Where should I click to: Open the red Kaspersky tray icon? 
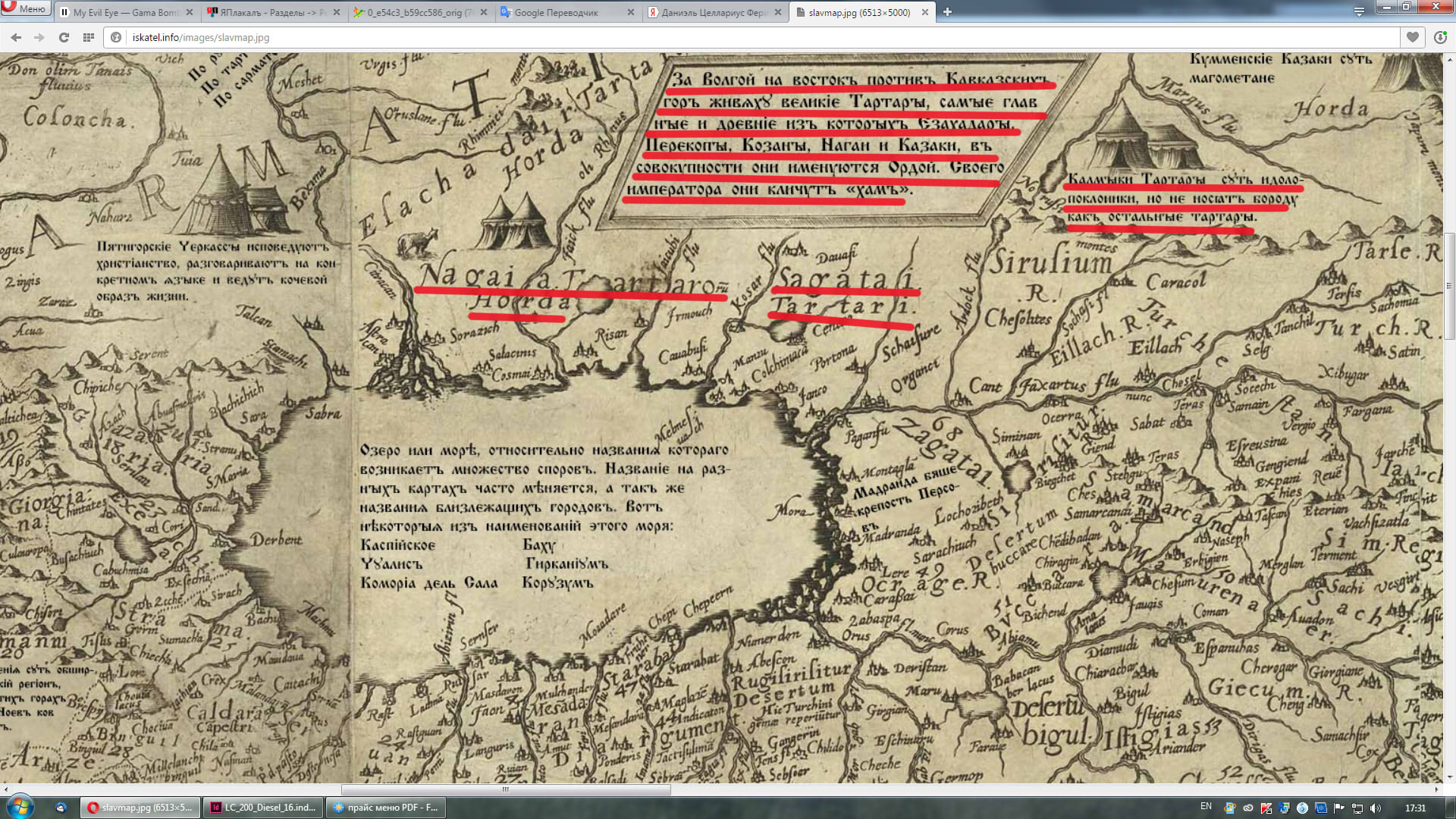point(1266,808)
